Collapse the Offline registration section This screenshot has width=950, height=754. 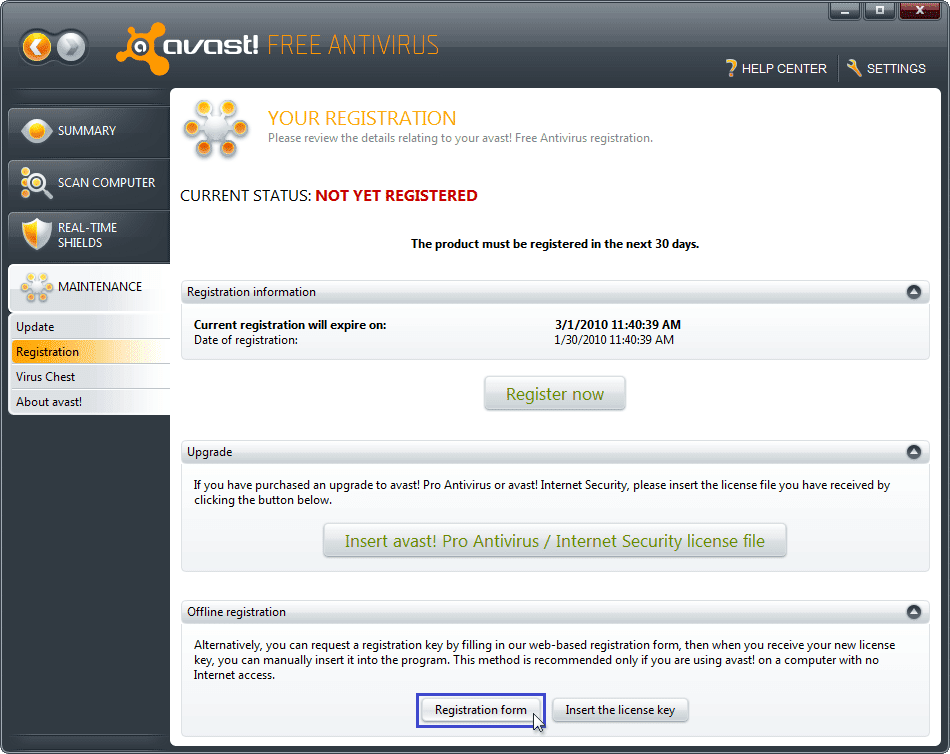[x=914, y=612]
